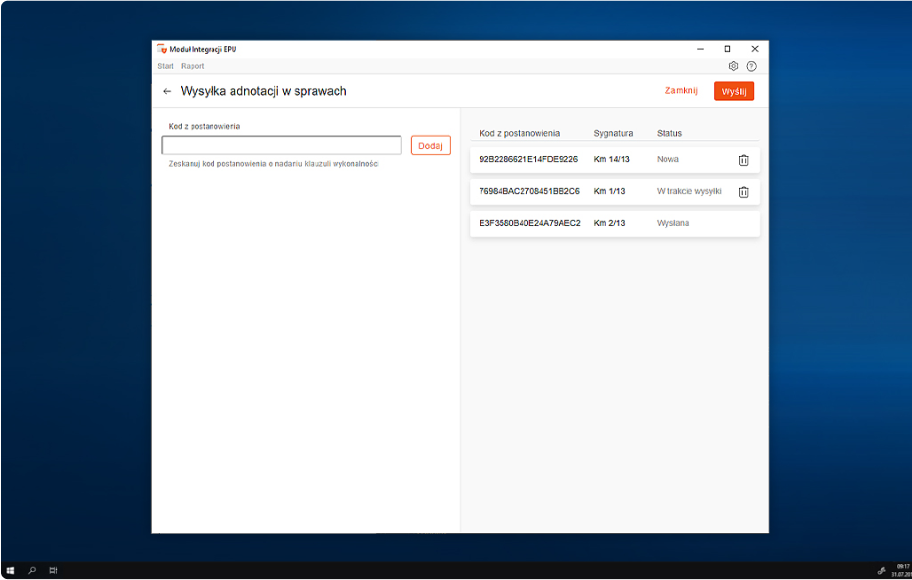Select code 76984BAC2708451BB2C6

[x=529, y=191]
